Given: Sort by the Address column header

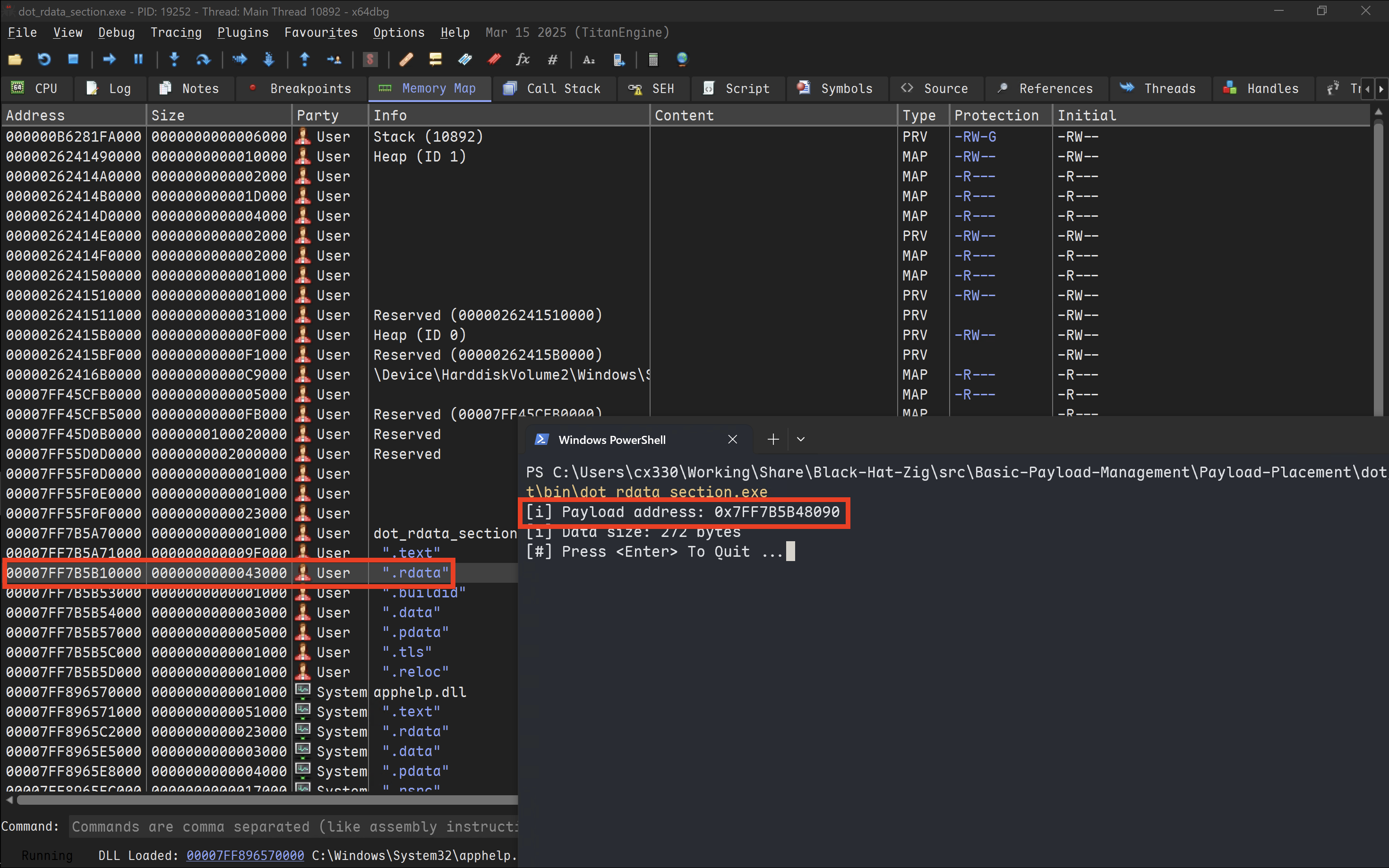Looking at the screenshot, I should pyautogui.click(x=74, y=115).
